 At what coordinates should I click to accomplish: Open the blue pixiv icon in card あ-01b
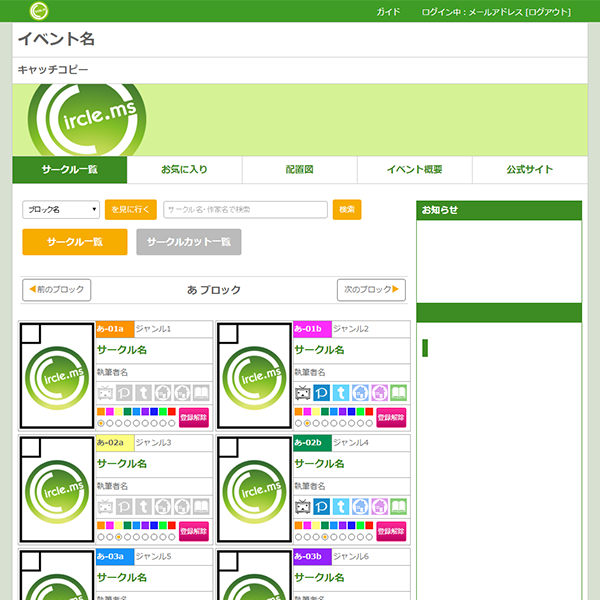click(321, 393)
